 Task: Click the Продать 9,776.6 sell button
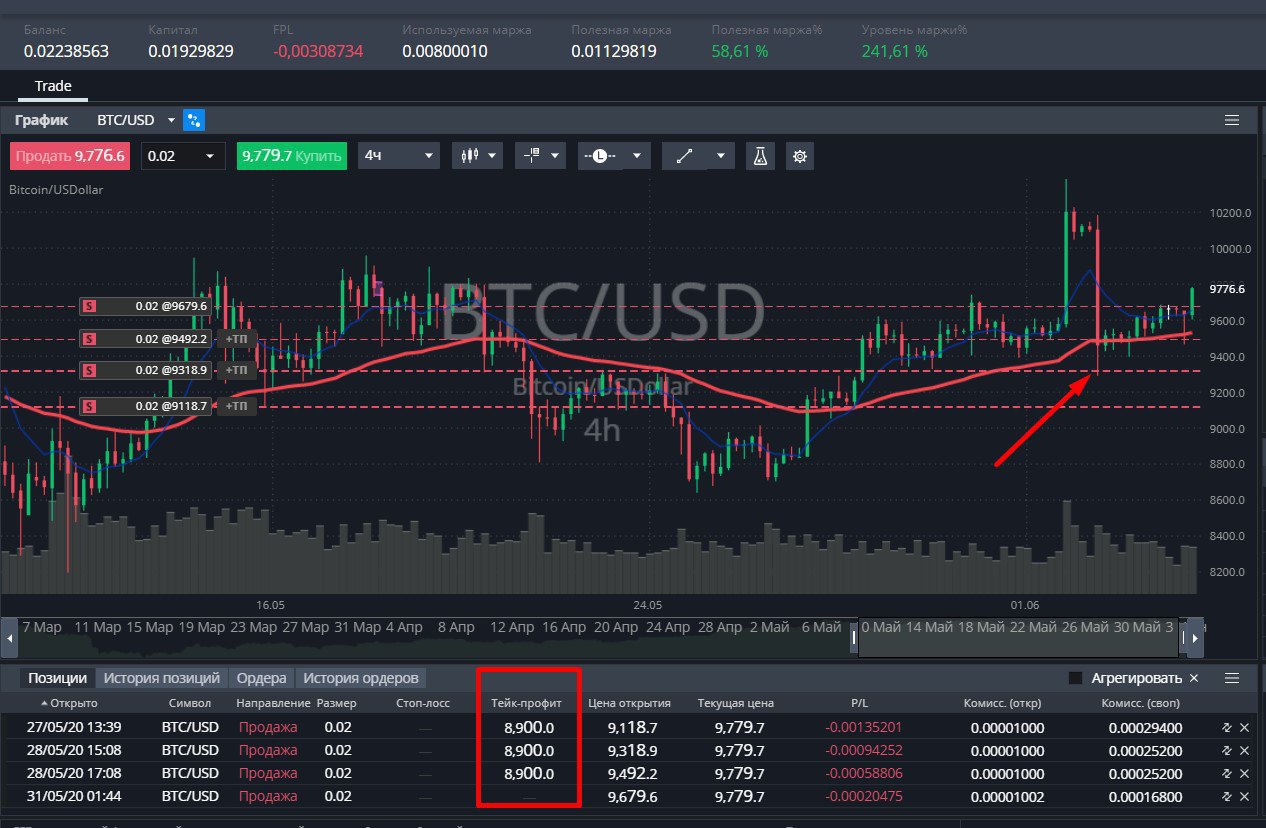pyautogui.click(x=70, y=156)
